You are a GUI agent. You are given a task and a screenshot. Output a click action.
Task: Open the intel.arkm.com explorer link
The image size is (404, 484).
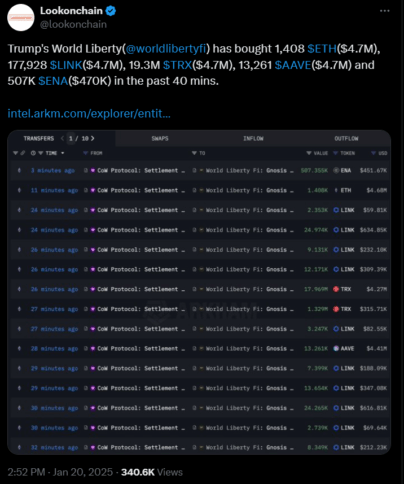[89, 114]
